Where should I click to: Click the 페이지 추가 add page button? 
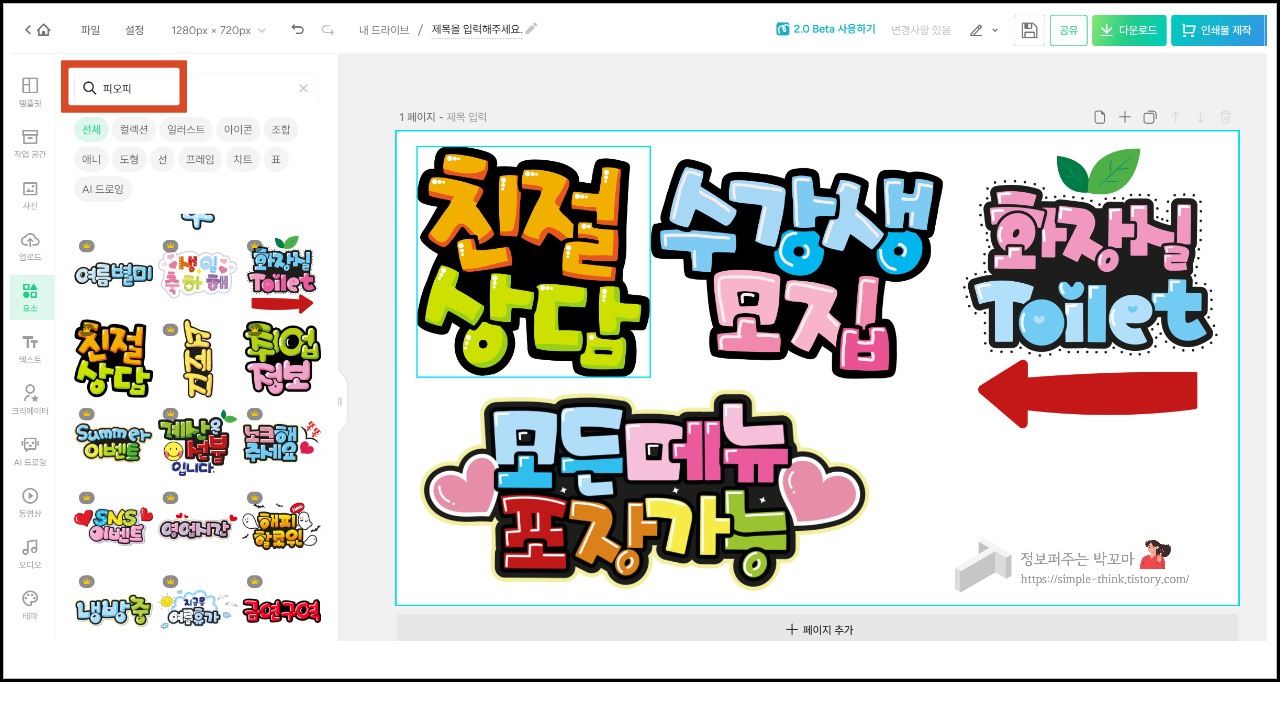pyautogui.click(x=818, y=629)
